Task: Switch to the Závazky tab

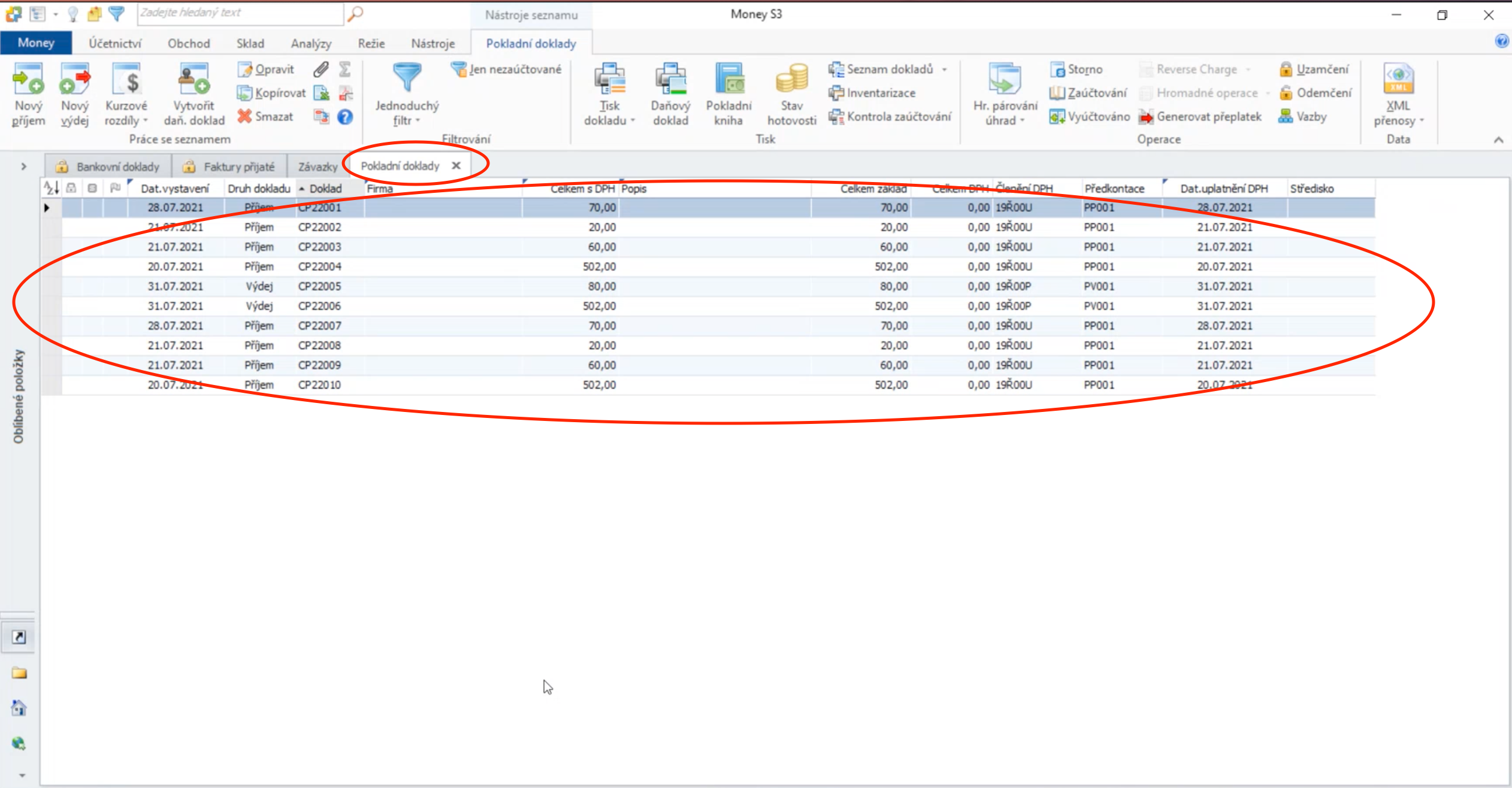Action: [x=318, y=166]
